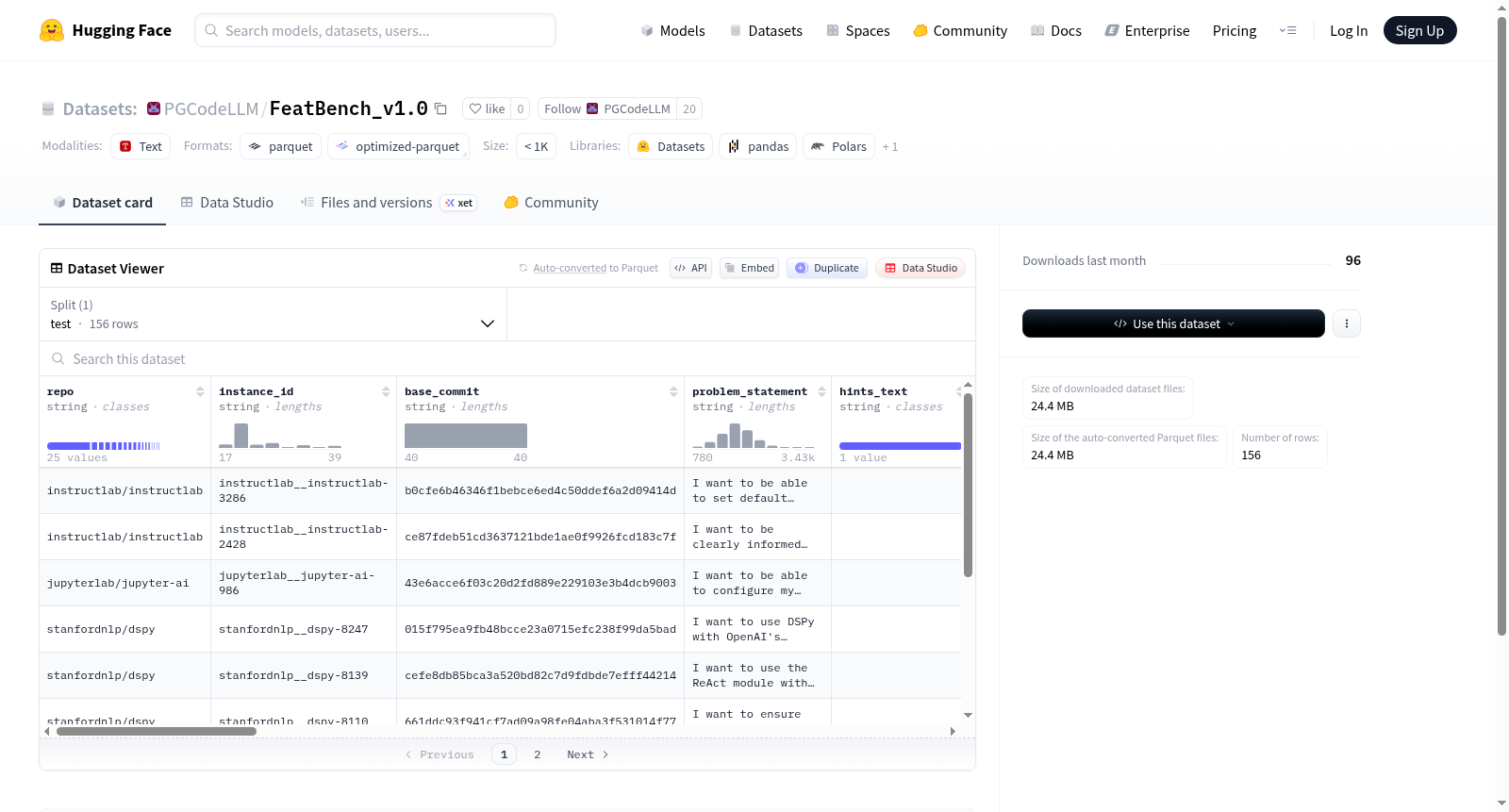
Task: Go to Datasets in the top navigation
Action: click(766, 30)
